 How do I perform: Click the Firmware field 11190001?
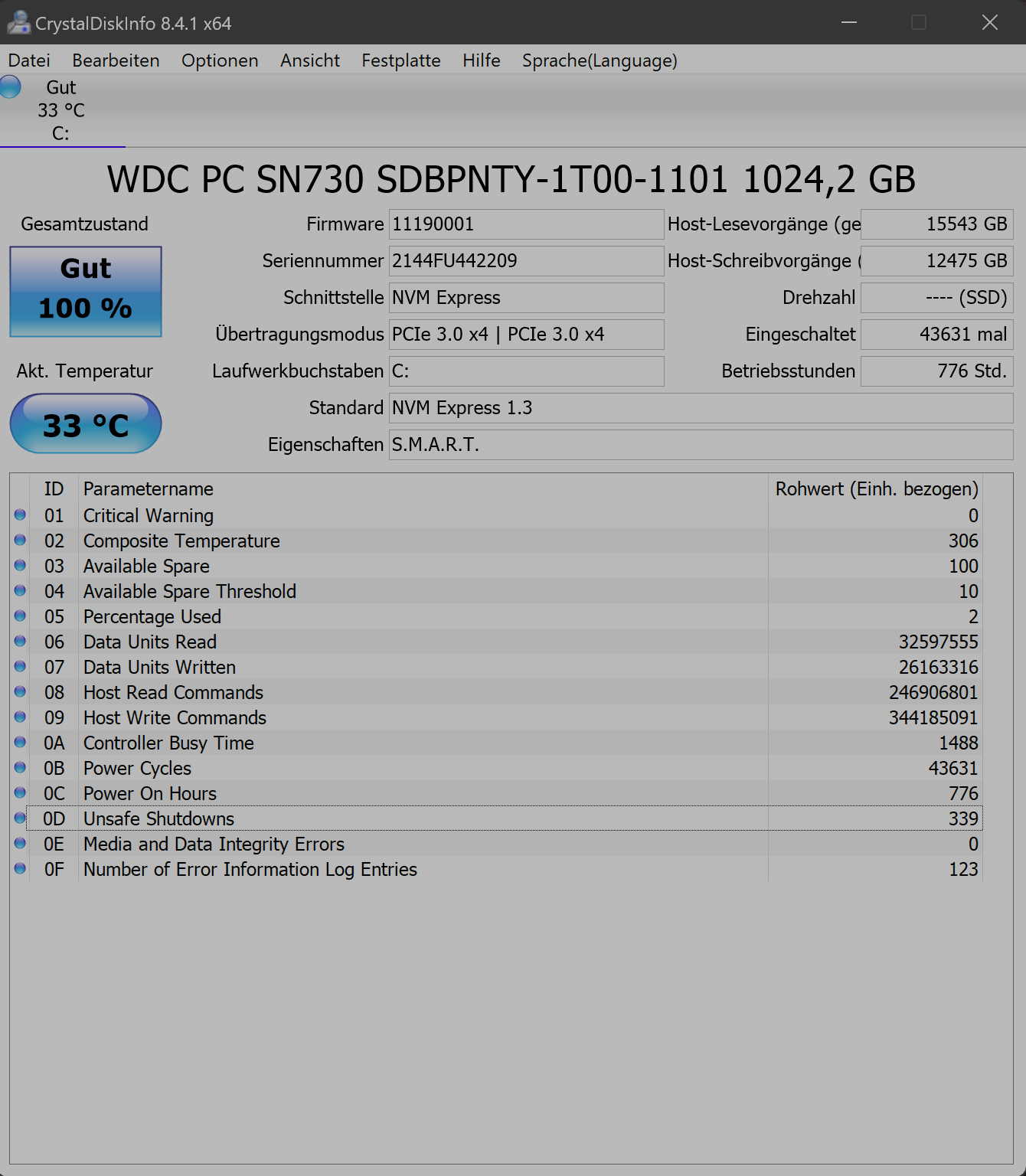point(526,224)
